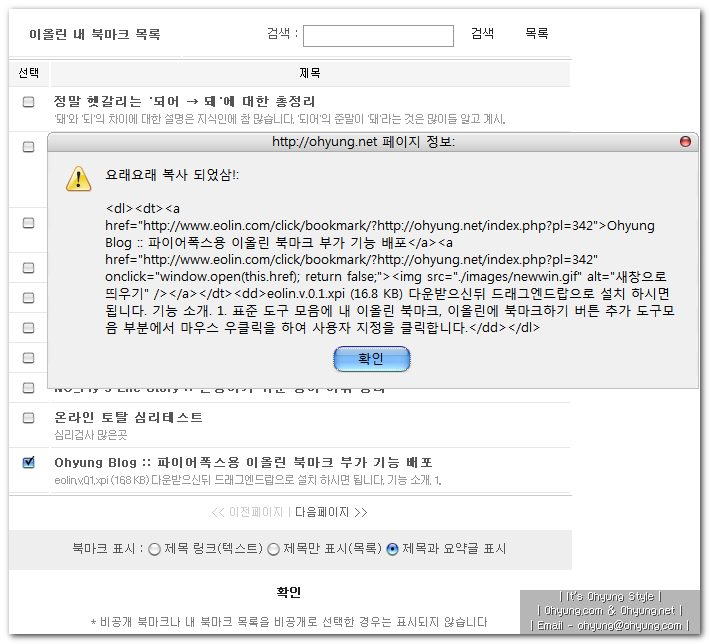This screenshot has width=710, height=644.
Task: Open the 온라인 토탈 심리테스트 bookmark link
Action: click(x=128, y=417)
